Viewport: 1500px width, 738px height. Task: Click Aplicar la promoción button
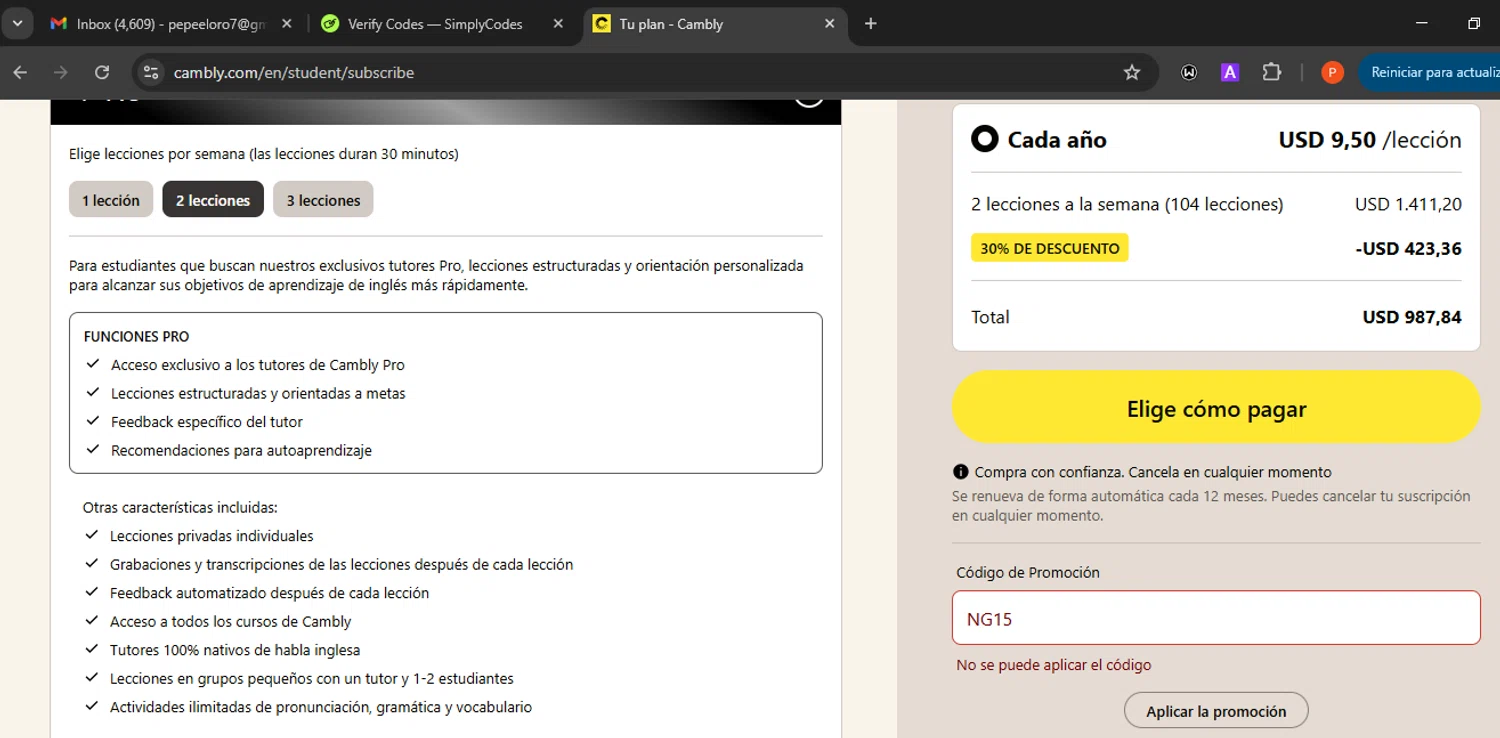(1216, 711)
